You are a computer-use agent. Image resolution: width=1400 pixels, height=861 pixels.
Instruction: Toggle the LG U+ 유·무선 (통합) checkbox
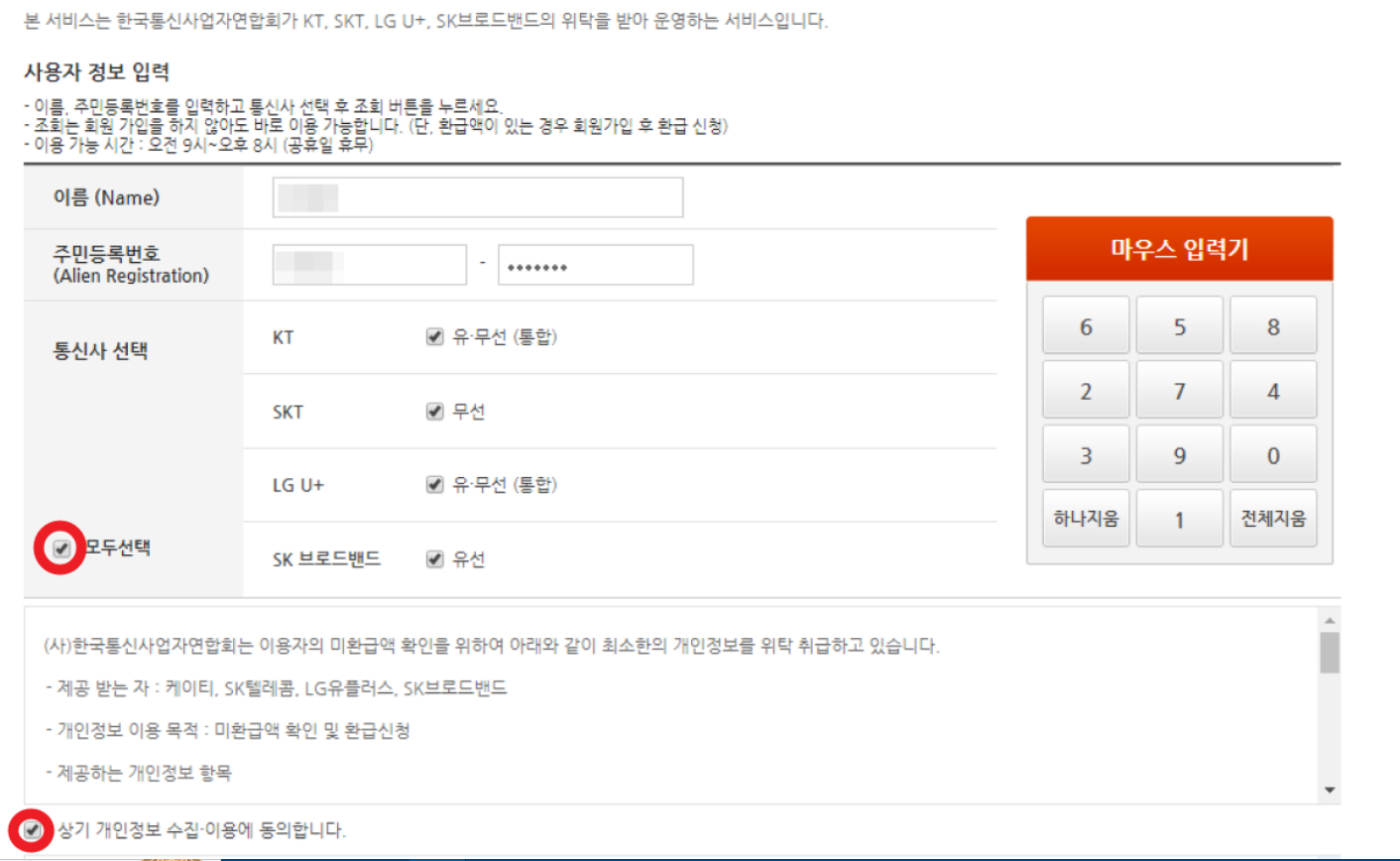pos(434,485)
